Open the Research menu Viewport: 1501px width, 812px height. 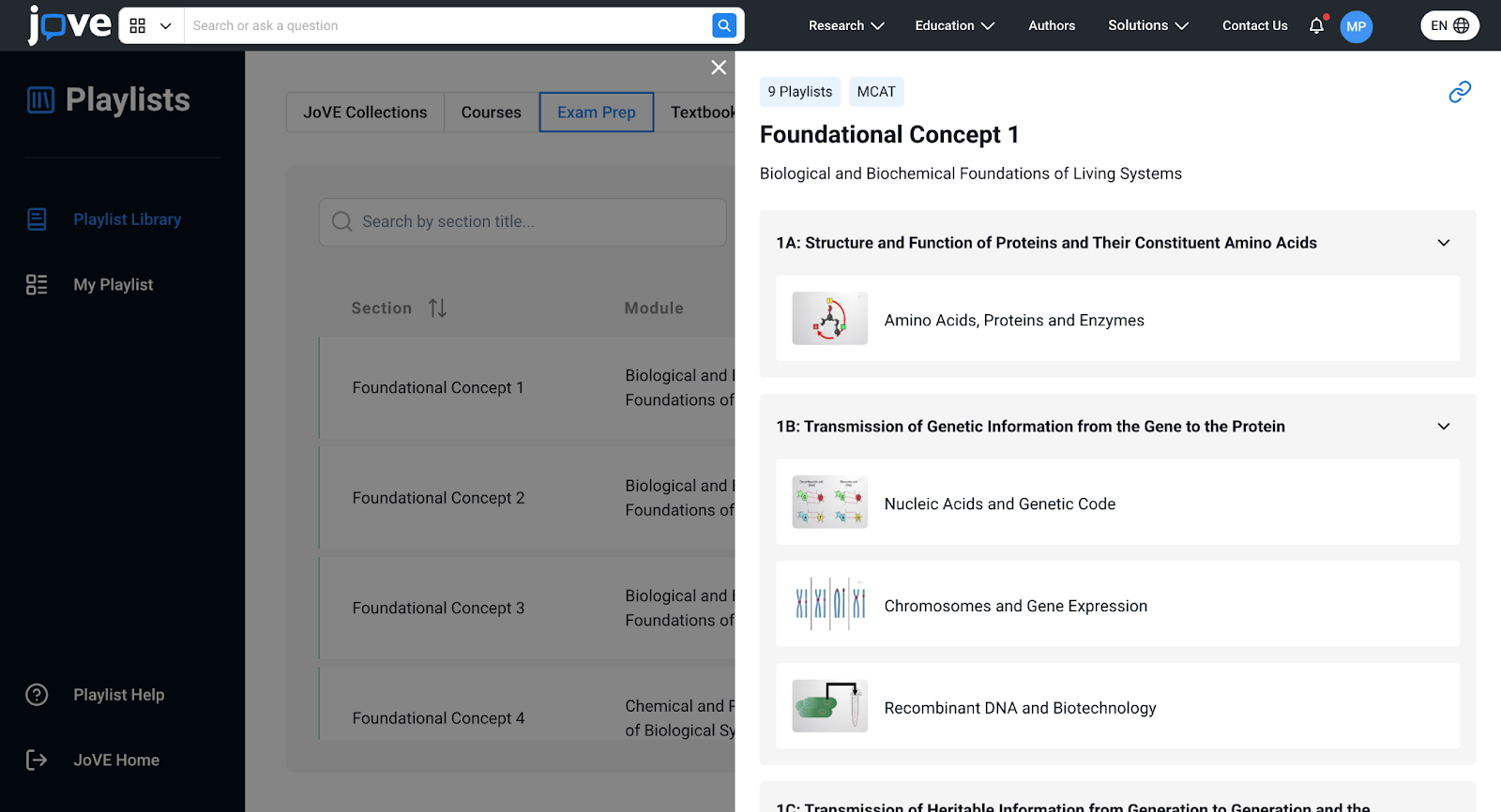[846, 26]
